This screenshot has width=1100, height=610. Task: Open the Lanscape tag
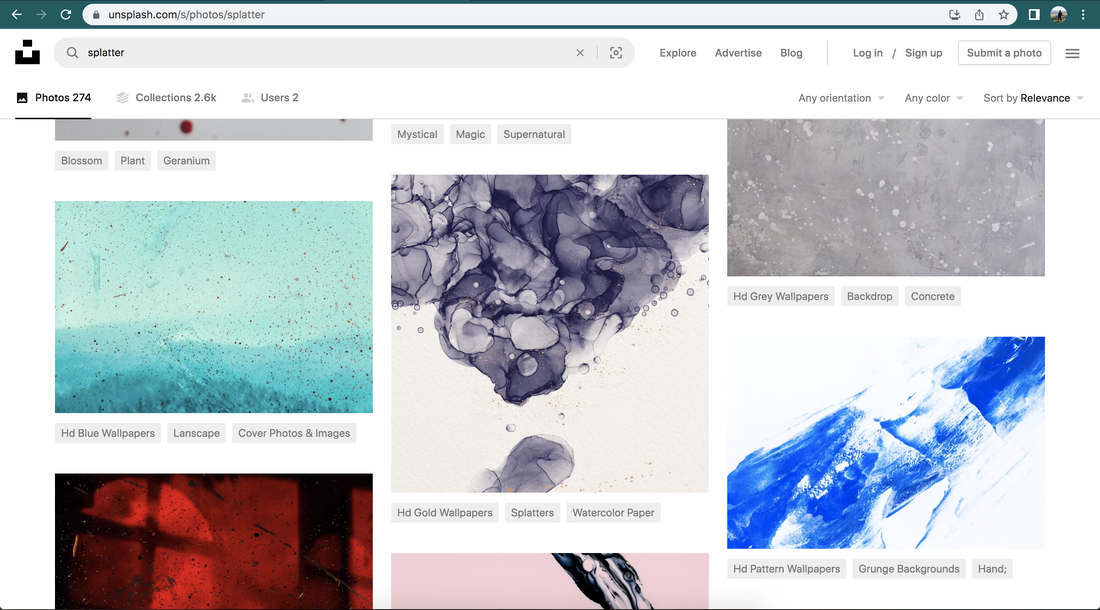click(x=196, y=433)
